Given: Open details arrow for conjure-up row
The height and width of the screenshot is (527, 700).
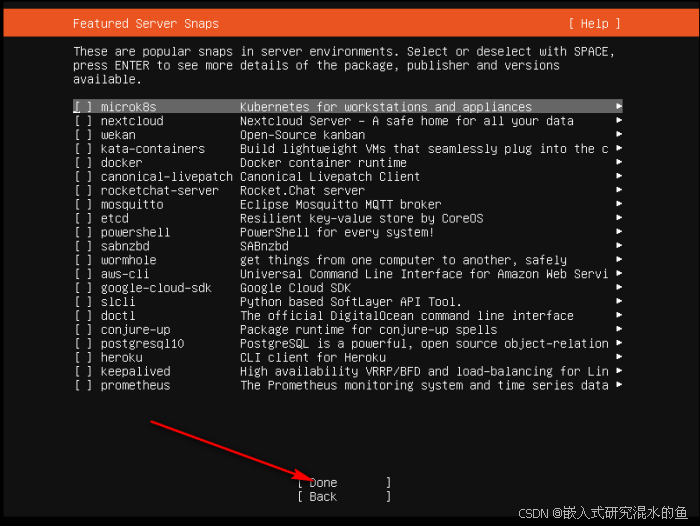Looking at the screenshot, I should tap(619, 329).
